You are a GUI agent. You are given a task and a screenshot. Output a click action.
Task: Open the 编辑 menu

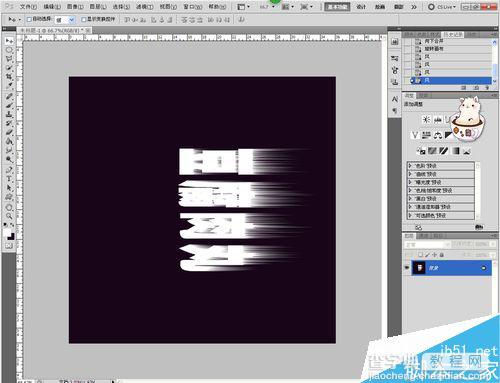pos(52,7)
